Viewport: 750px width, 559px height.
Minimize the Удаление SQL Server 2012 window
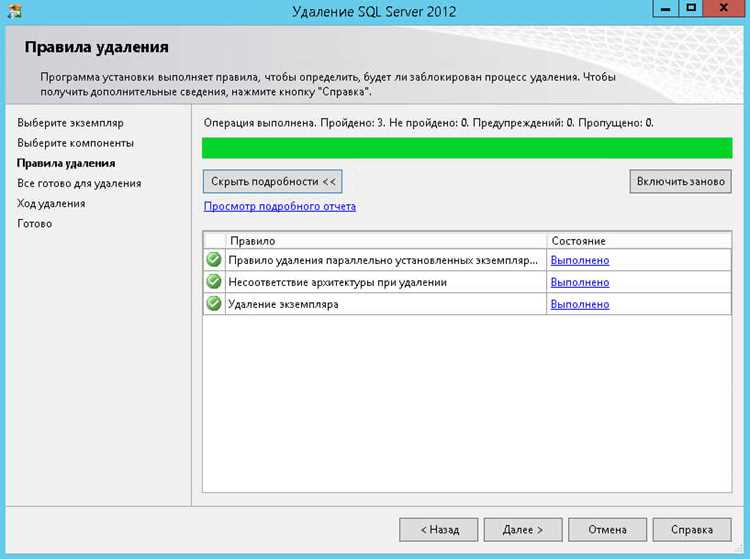pos(666,9)
